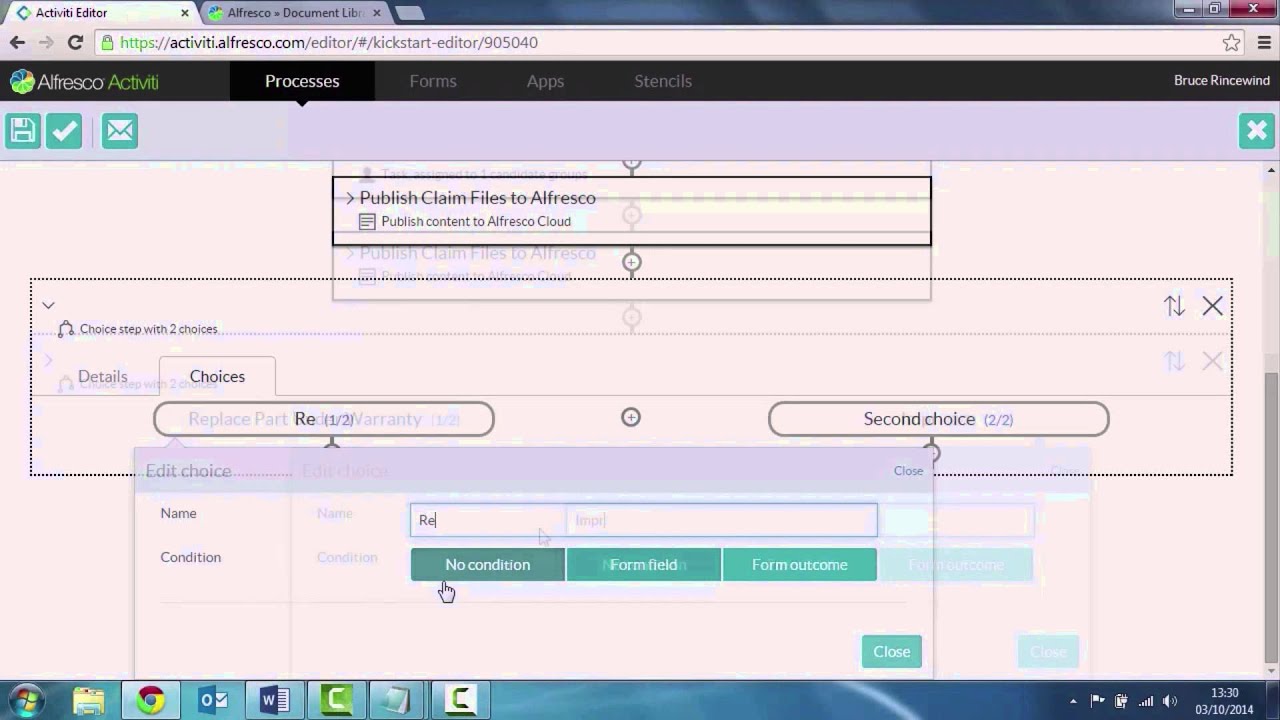Open the notepad-style icon in taskbar
The image size is (1280, 720).
(398, 700)
